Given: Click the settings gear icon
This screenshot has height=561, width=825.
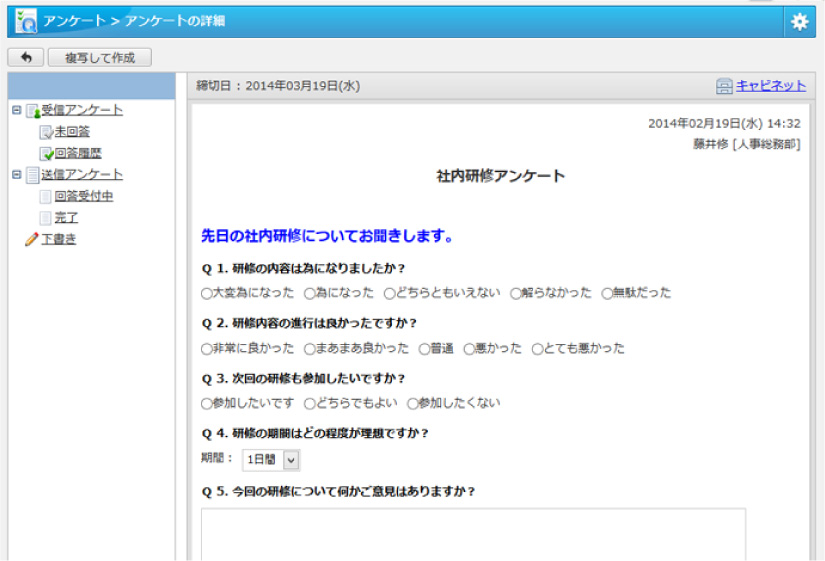Looking at the screenshot, I should [799, 22].
